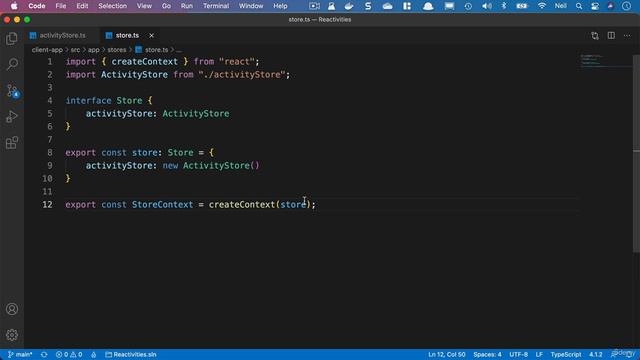Open the File menu
The image size is (640, 360).
(61, 6)
